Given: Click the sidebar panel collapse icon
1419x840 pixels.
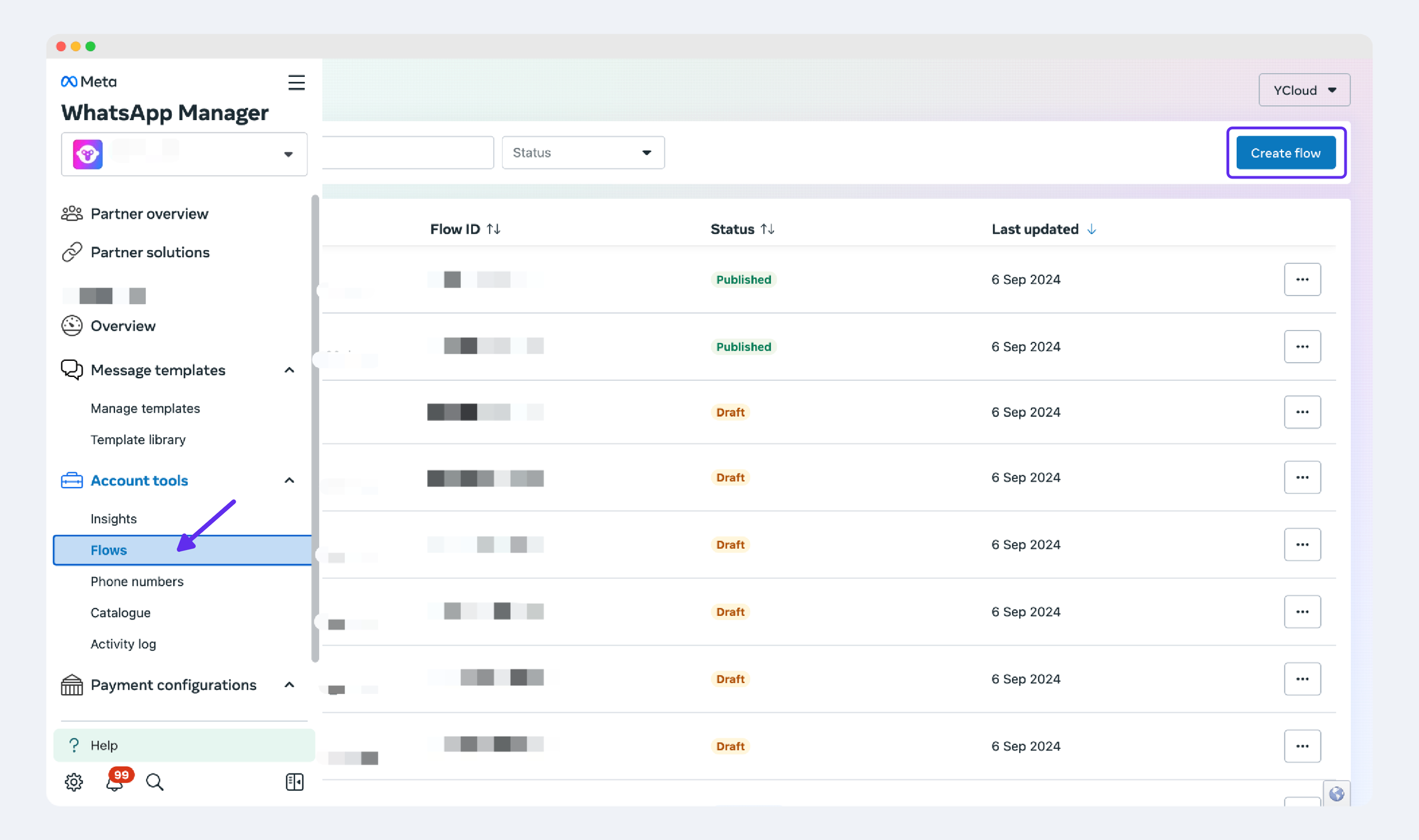Looking at the screenshot, I should click(x=294, y=781).
